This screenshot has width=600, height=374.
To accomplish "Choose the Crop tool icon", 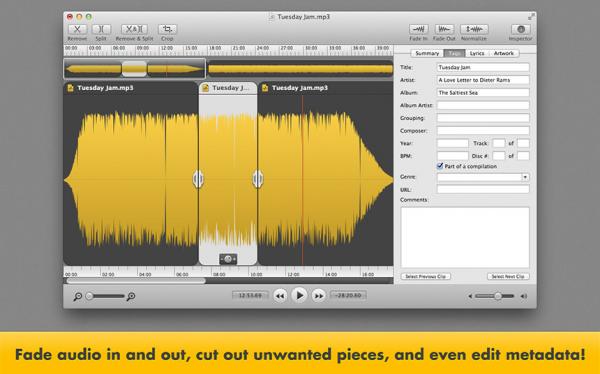I will pyautogui.click(x=167, y=29).
